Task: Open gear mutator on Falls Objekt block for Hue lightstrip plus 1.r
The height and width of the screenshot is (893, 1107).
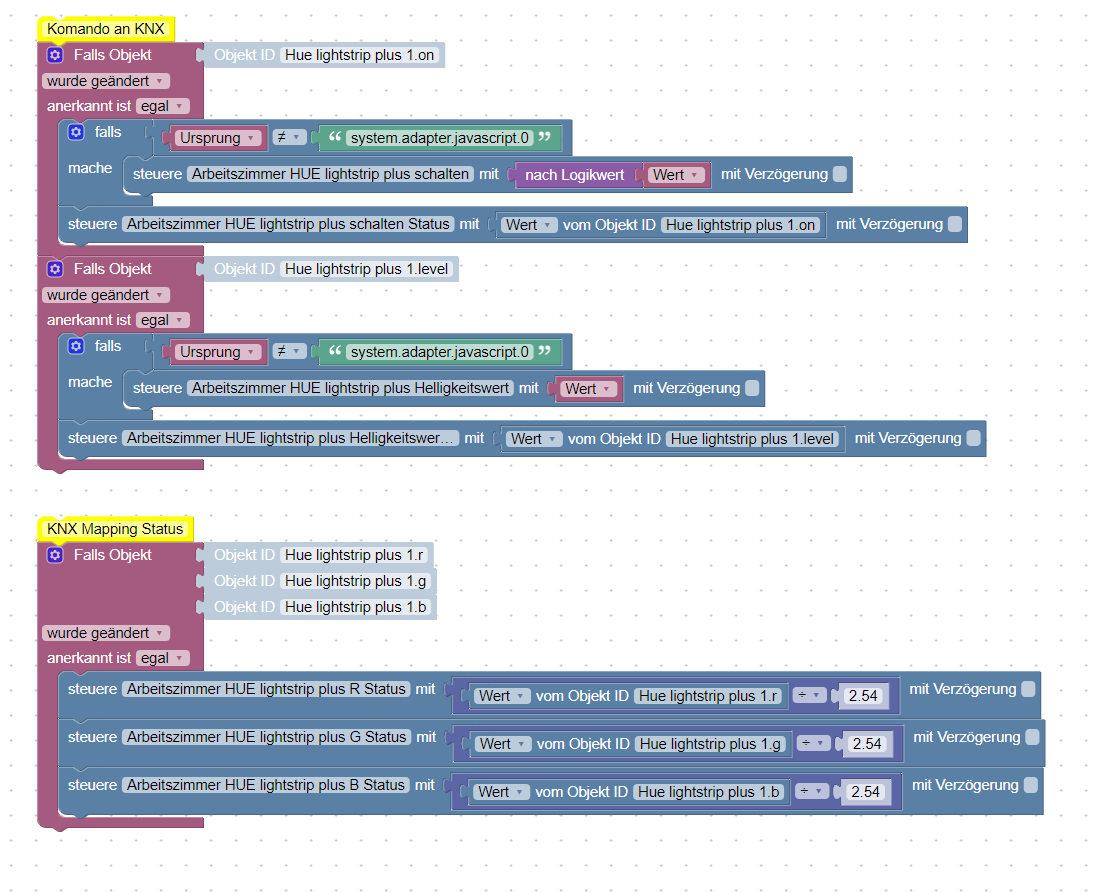Action: coord(55,555)
